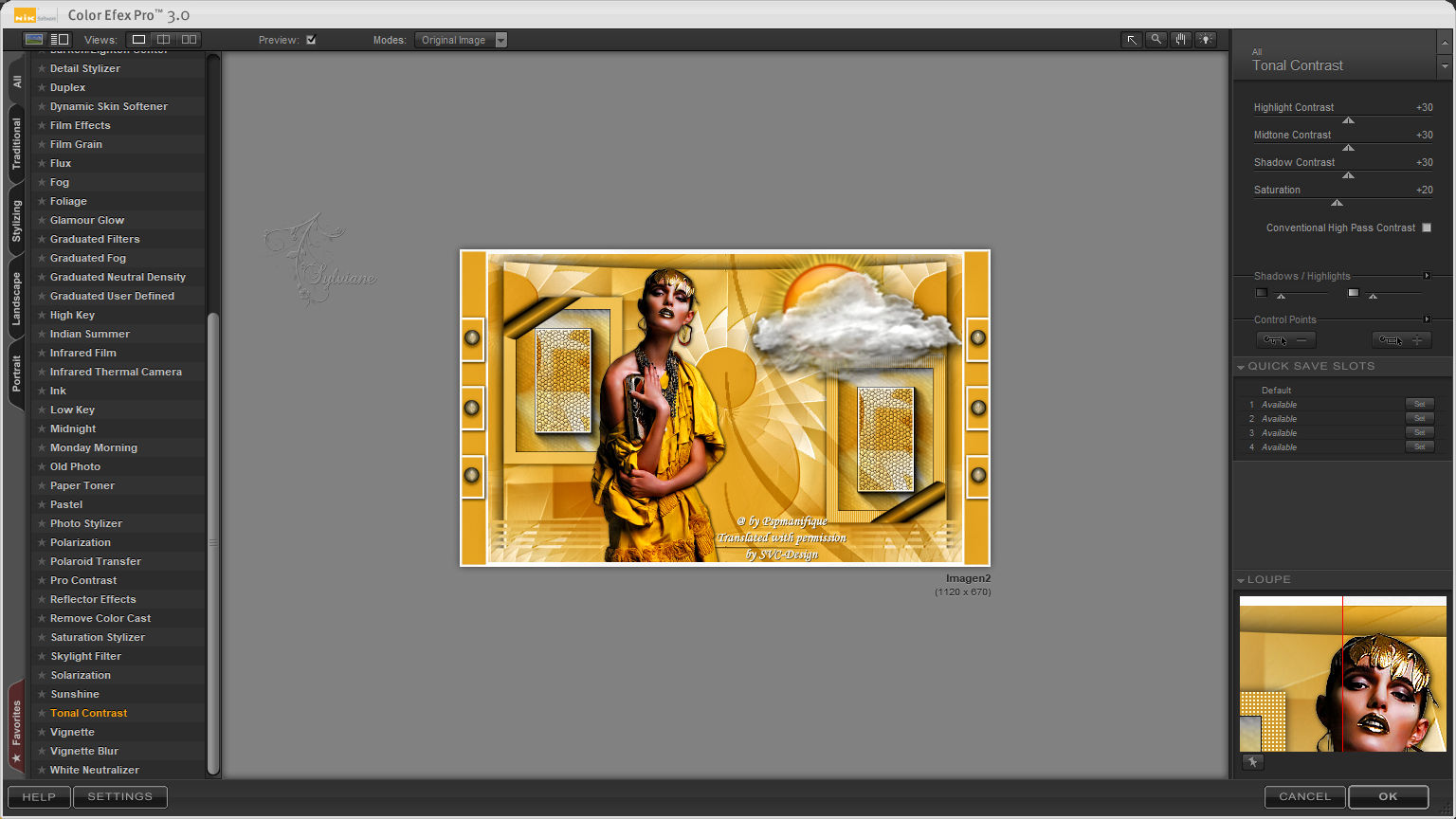Favorite star next to Vignette
Viewport: 1456px width, 819px height.
[x=42, y=732]
